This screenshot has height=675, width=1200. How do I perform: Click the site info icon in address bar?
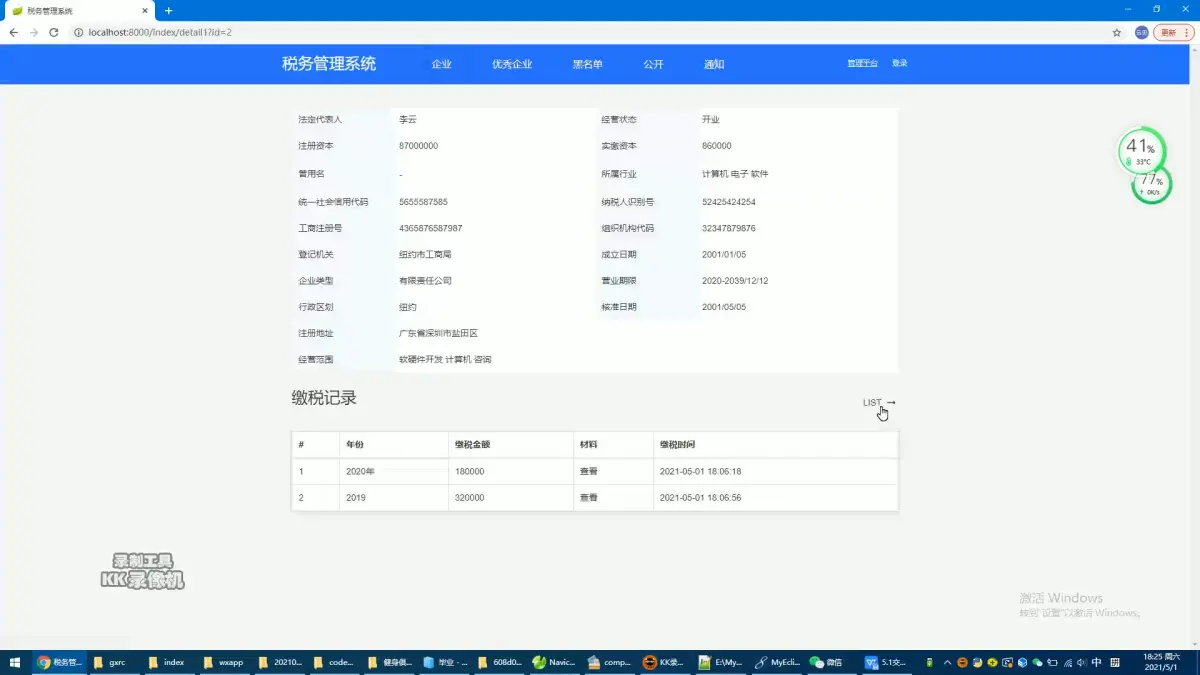pos(78,32)
